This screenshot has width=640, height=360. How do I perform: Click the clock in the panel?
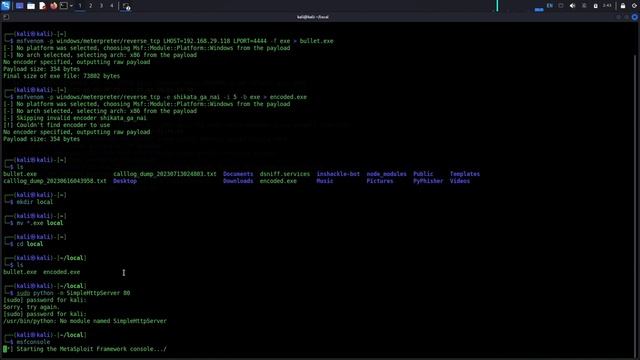607,6
